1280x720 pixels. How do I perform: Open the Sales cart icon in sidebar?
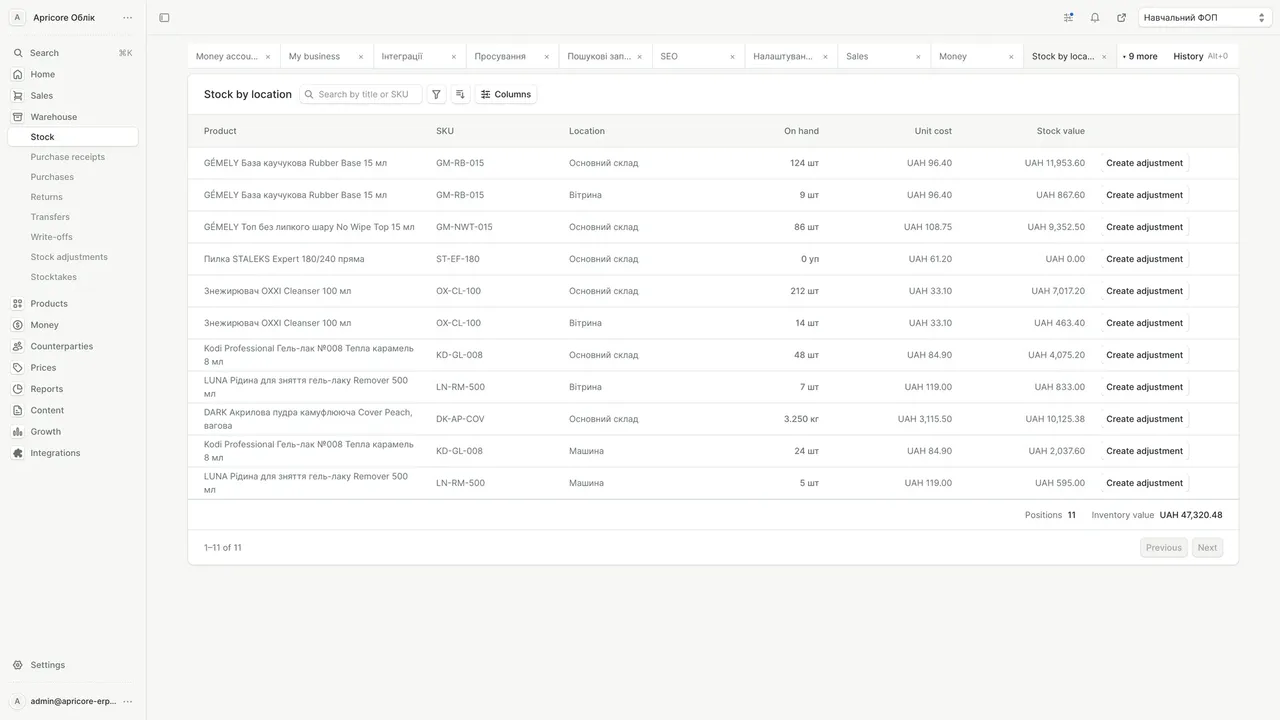coord(18,96)
